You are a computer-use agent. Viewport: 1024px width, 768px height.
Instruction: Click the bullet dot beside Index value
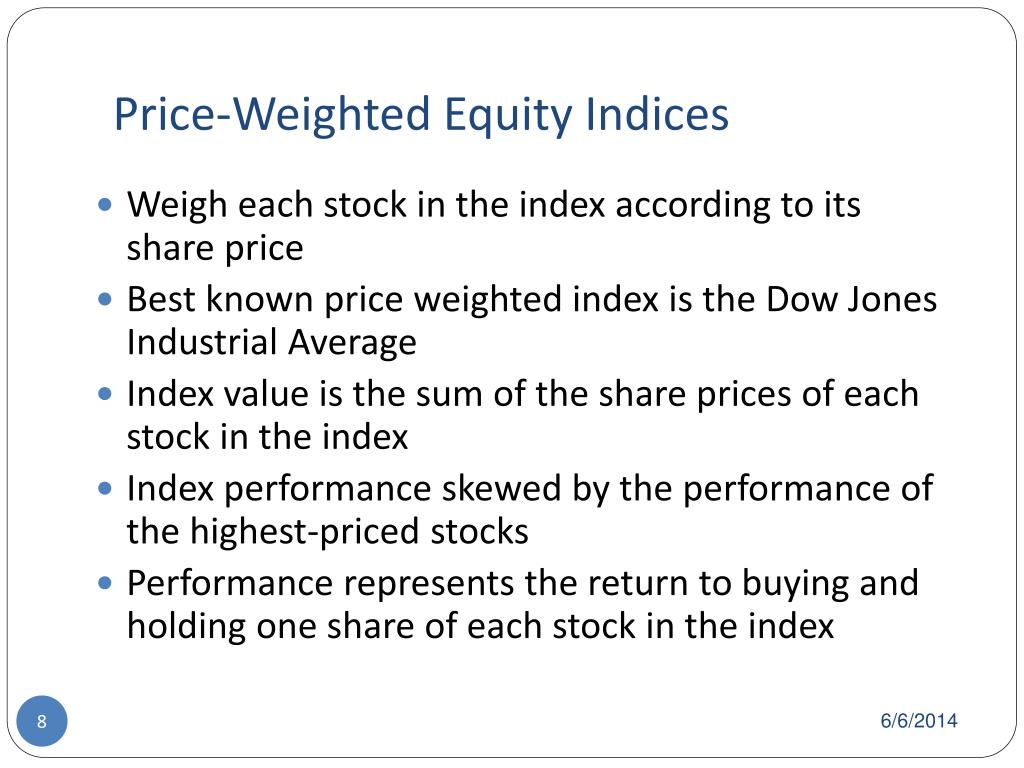tap(104, 394)
